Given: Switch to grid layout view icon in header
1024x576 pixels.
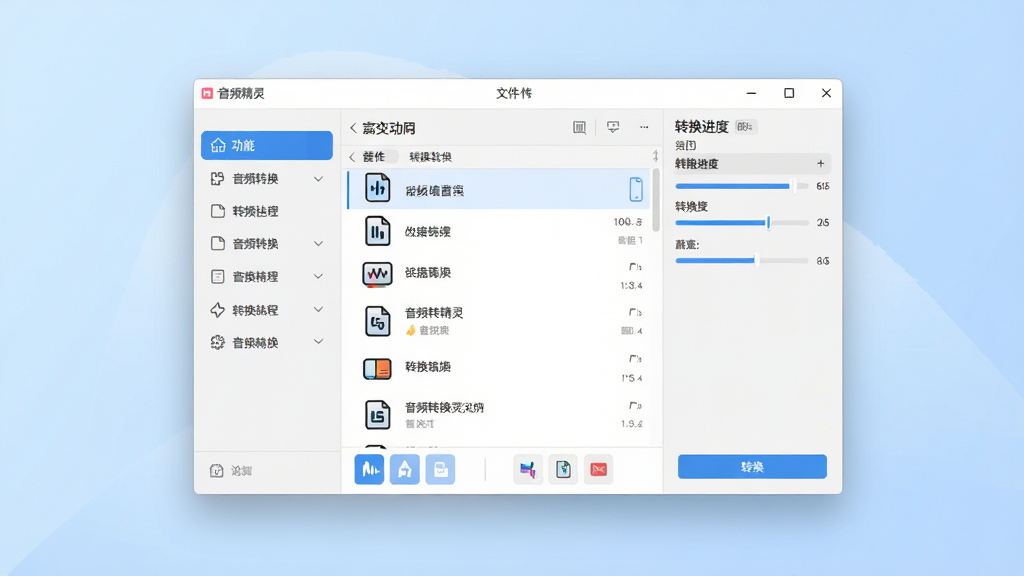Looking at the screenshot, I should (579, 127).
